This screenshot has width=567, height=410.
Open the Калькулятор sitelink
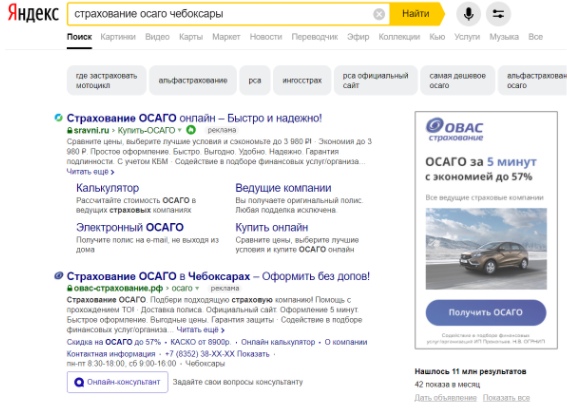click(x=107, y=188)
